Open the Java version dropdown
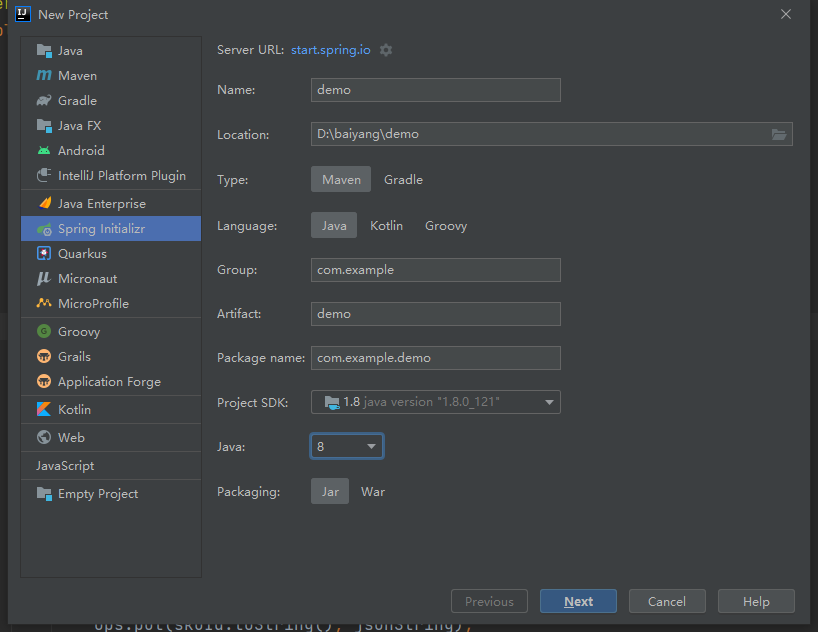 (347, 446)
